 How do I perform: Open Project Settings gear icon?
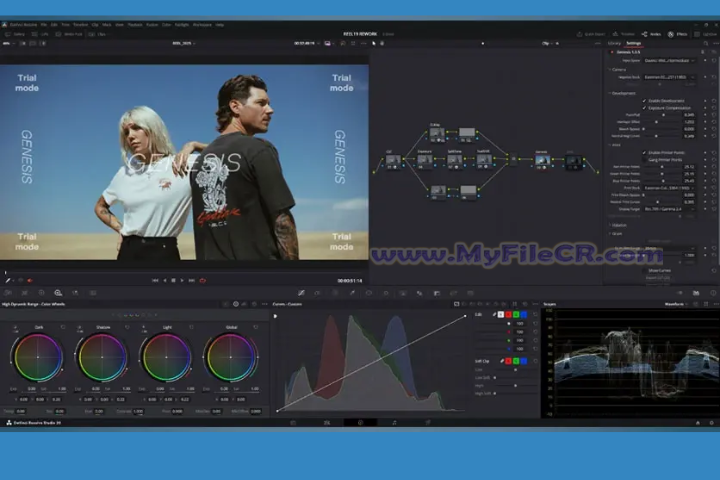point(712,423)
